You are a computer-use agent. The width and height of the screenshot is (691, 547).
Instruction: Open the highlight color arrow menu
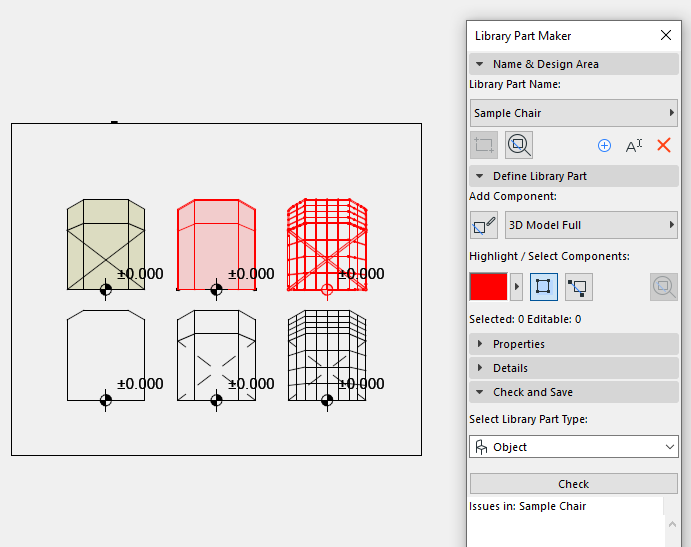(x=516, y=287)
